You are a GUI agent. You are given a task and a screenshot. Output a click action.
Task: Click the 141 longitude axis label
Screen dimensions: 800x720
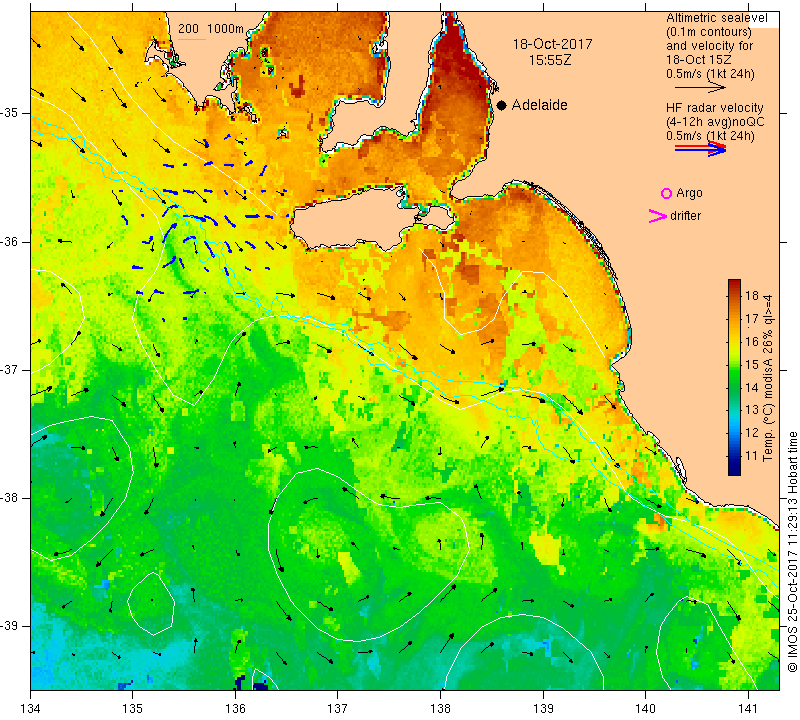click(x=748, y=709)
